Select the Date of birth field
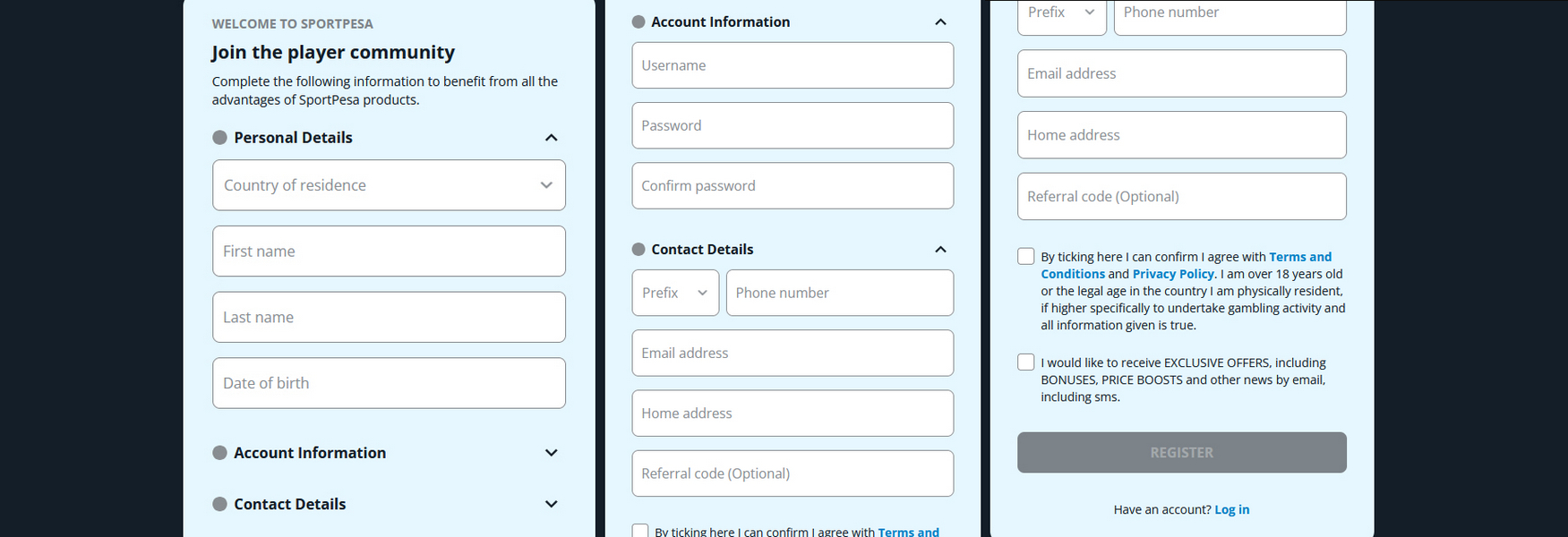 389,383
